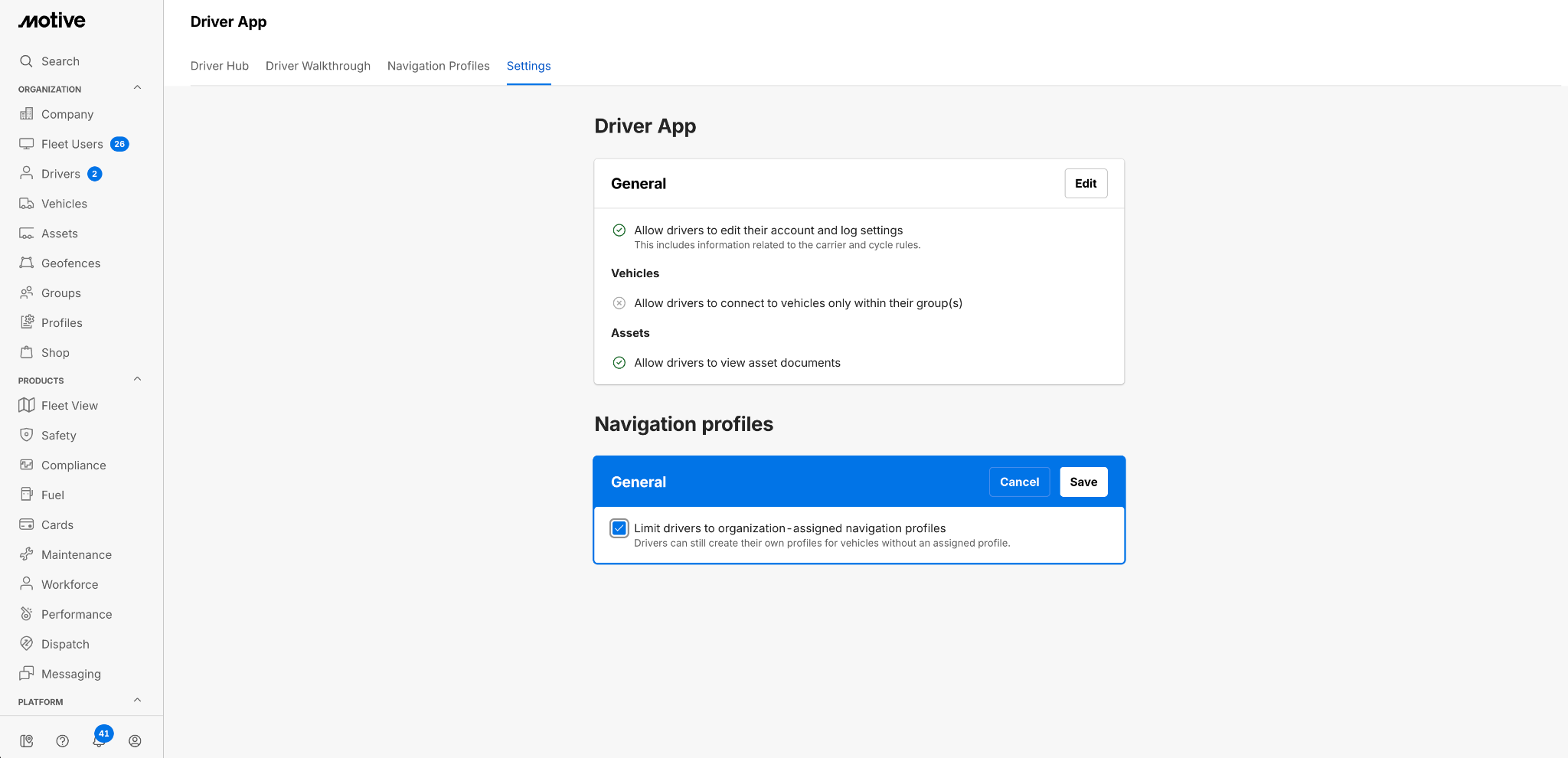
Task: Click the Motive logo
Action: [52, 21]
